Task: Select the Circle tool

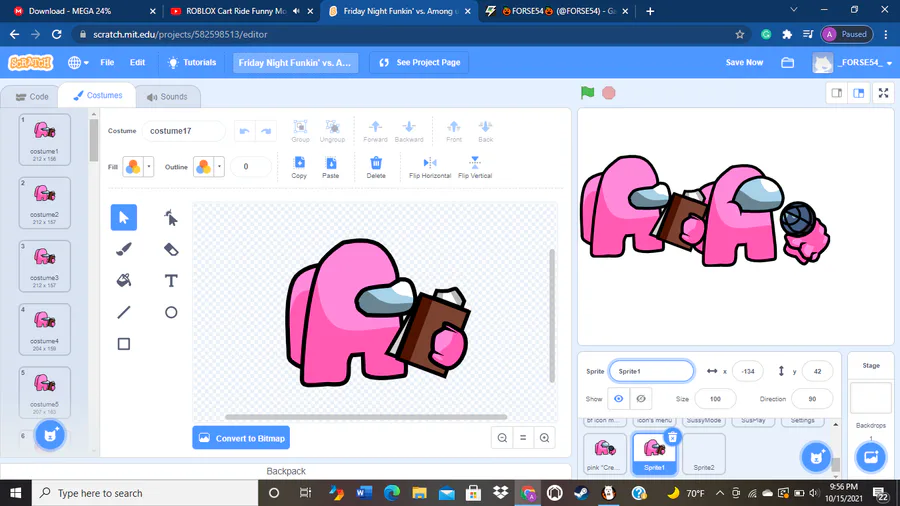Action: point(170,312)
